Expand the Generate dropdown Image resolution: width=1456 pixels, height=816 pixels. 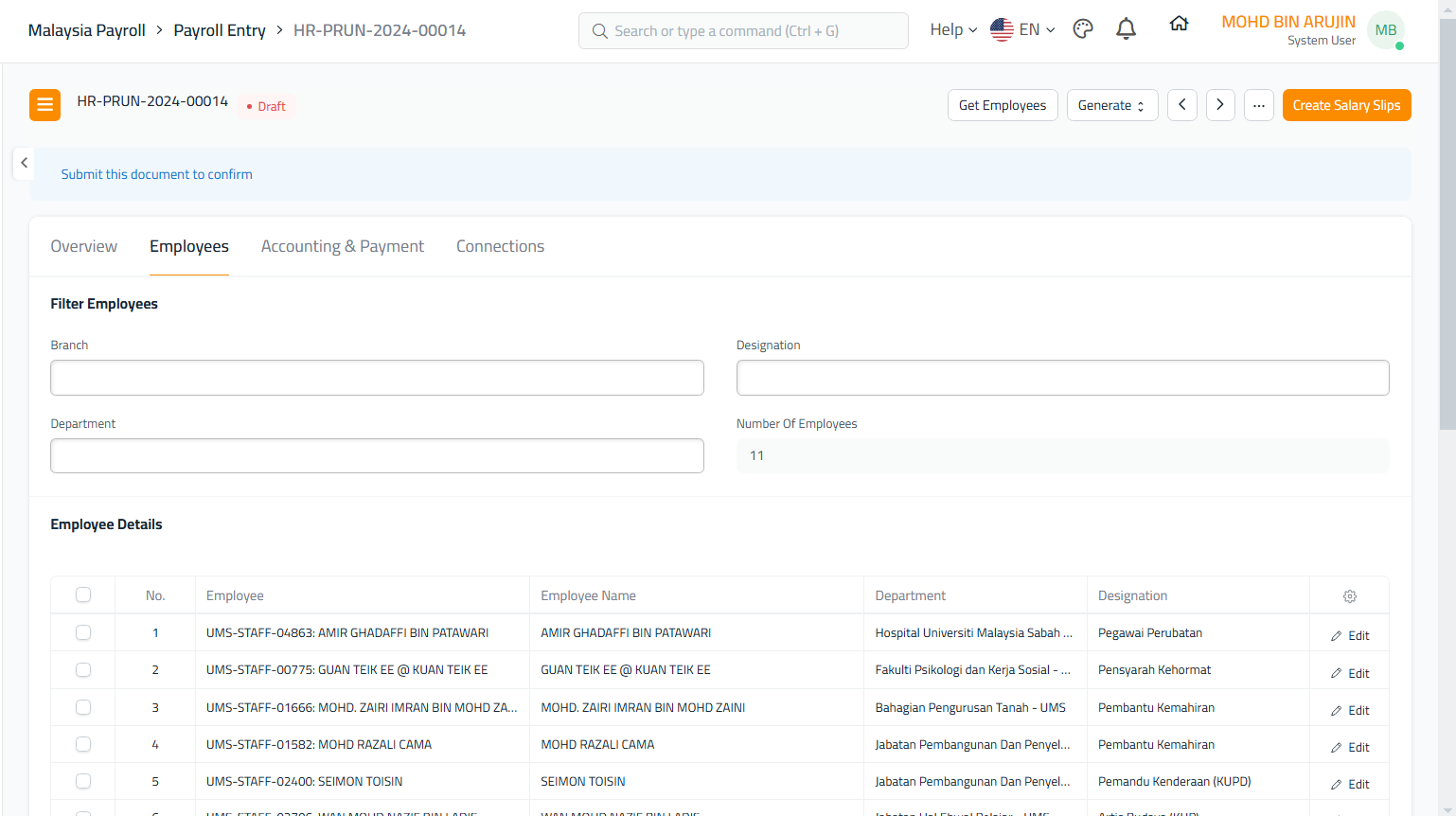pos(1111,105)
